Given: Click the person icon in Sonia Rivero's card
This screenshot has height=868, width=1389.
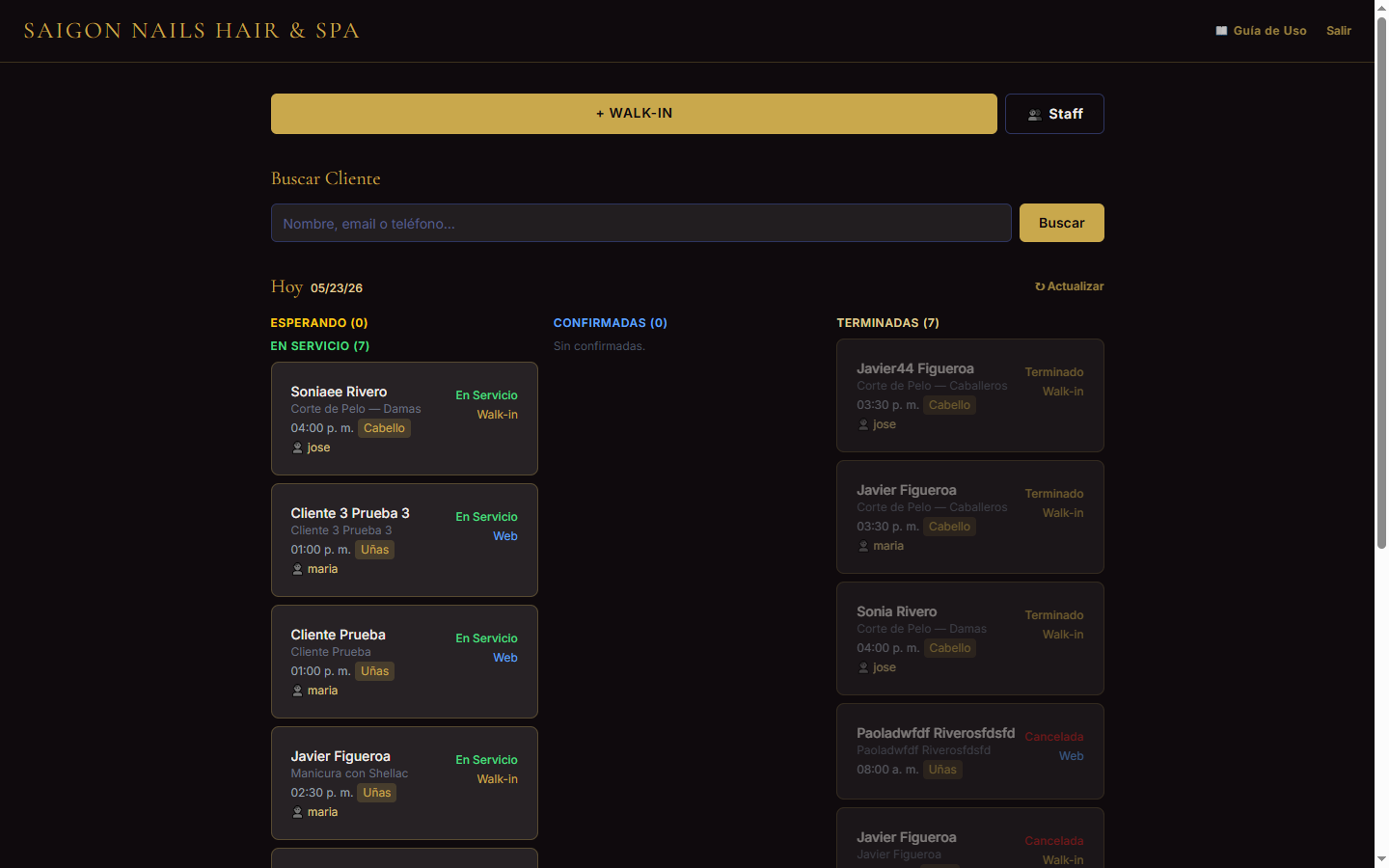Looking at the screenshot, I should tap(863, 667).
